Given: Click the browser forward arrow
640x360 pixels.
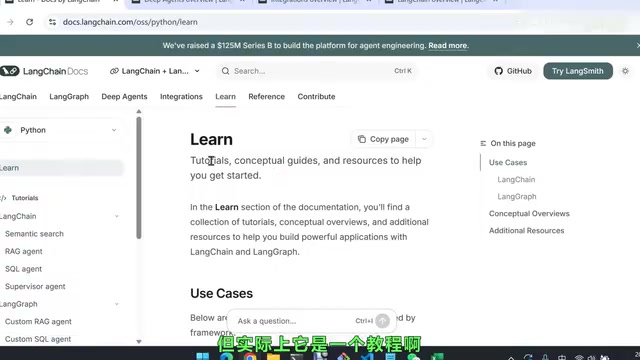Looking at the screenshot, I should click(x=10, y=22).
